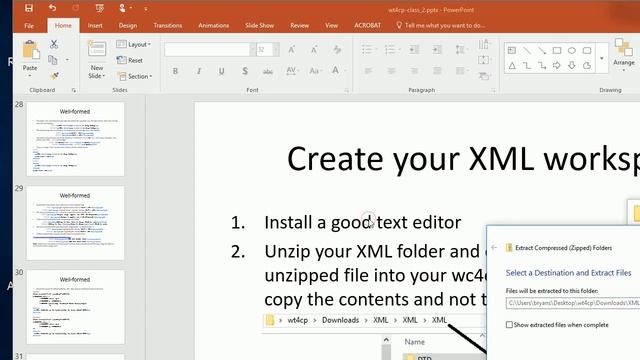This screenshot has height=360, width=640.
Task: Click the font name combo box
Action: [x=209, y=50]
